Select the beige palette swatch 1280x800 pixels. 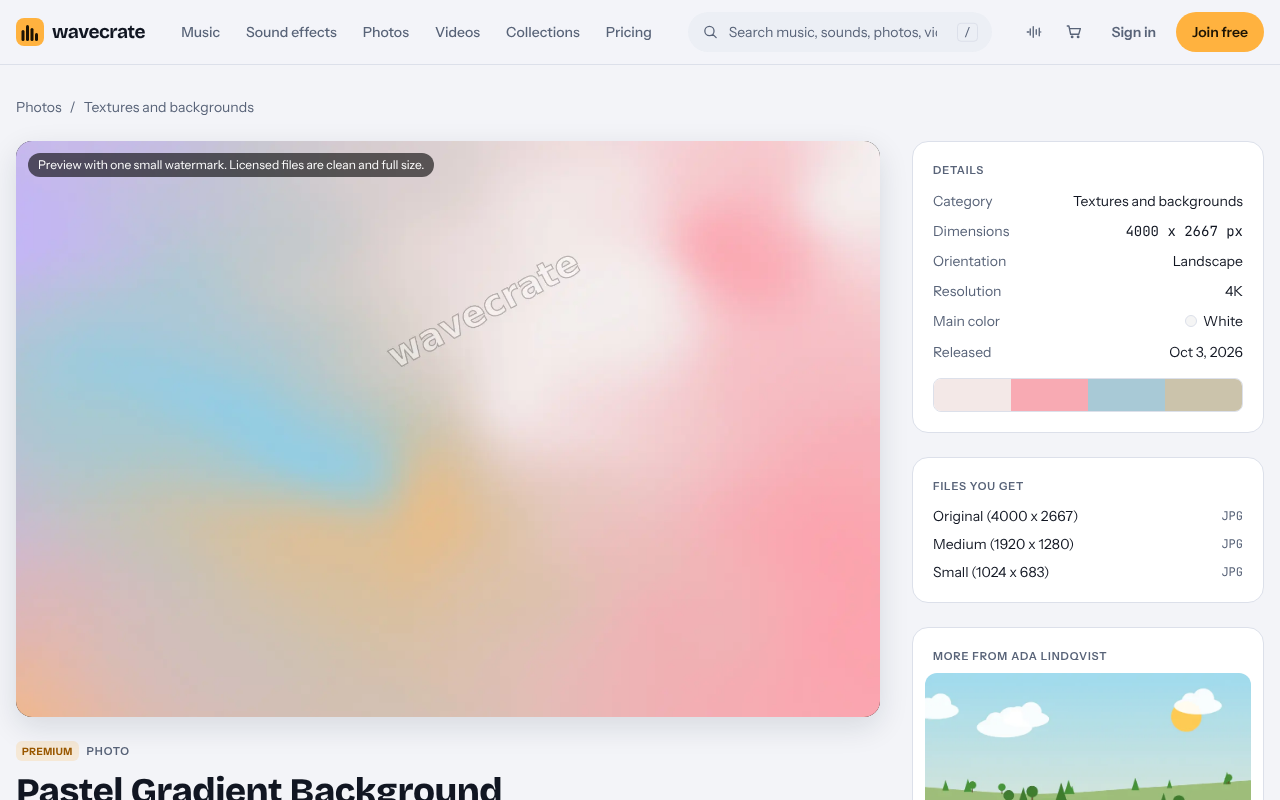(1204, 395)
